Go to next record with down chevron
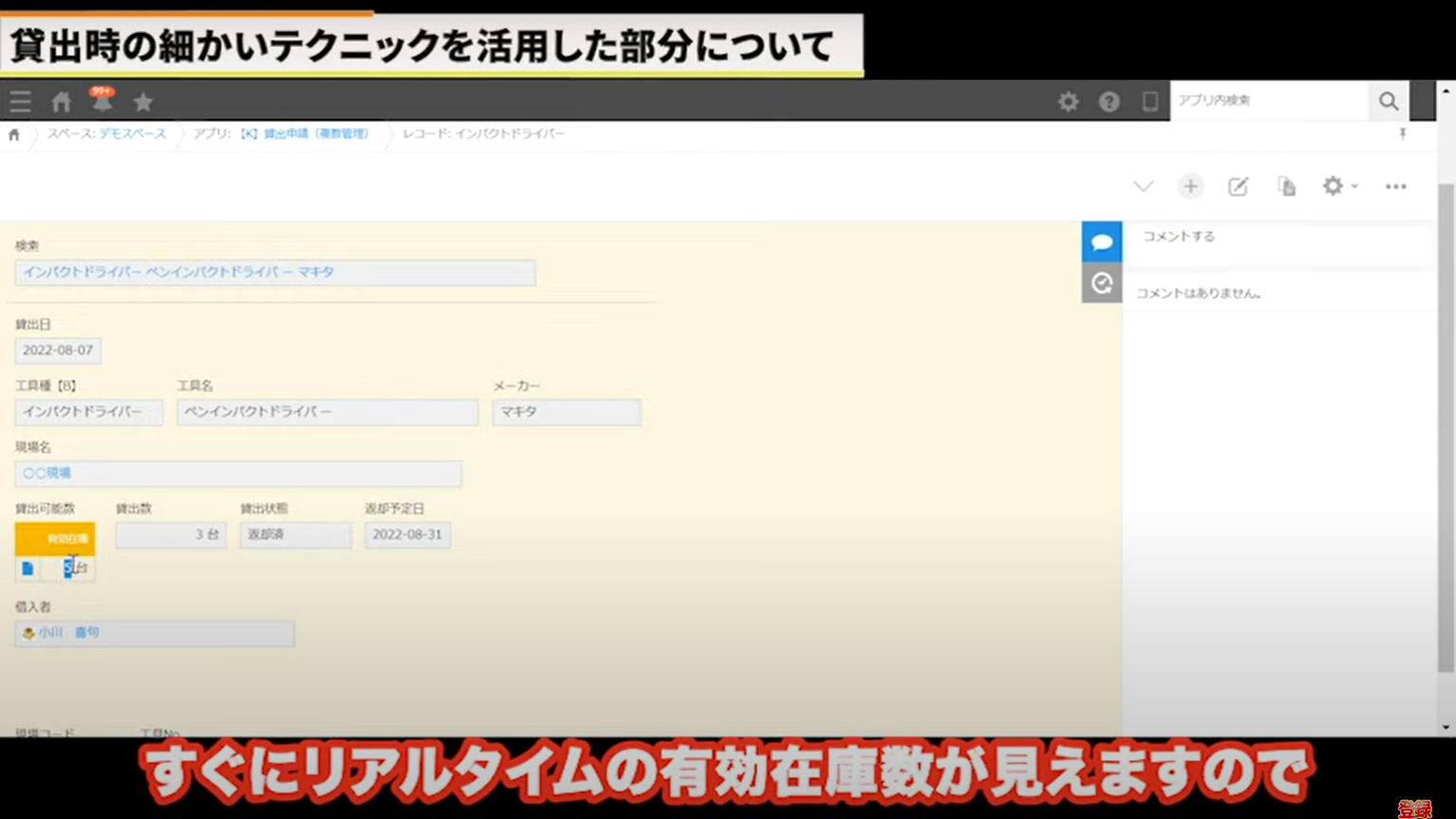The width and height of the screenshot is (1456, 819). coord(1143,187)
